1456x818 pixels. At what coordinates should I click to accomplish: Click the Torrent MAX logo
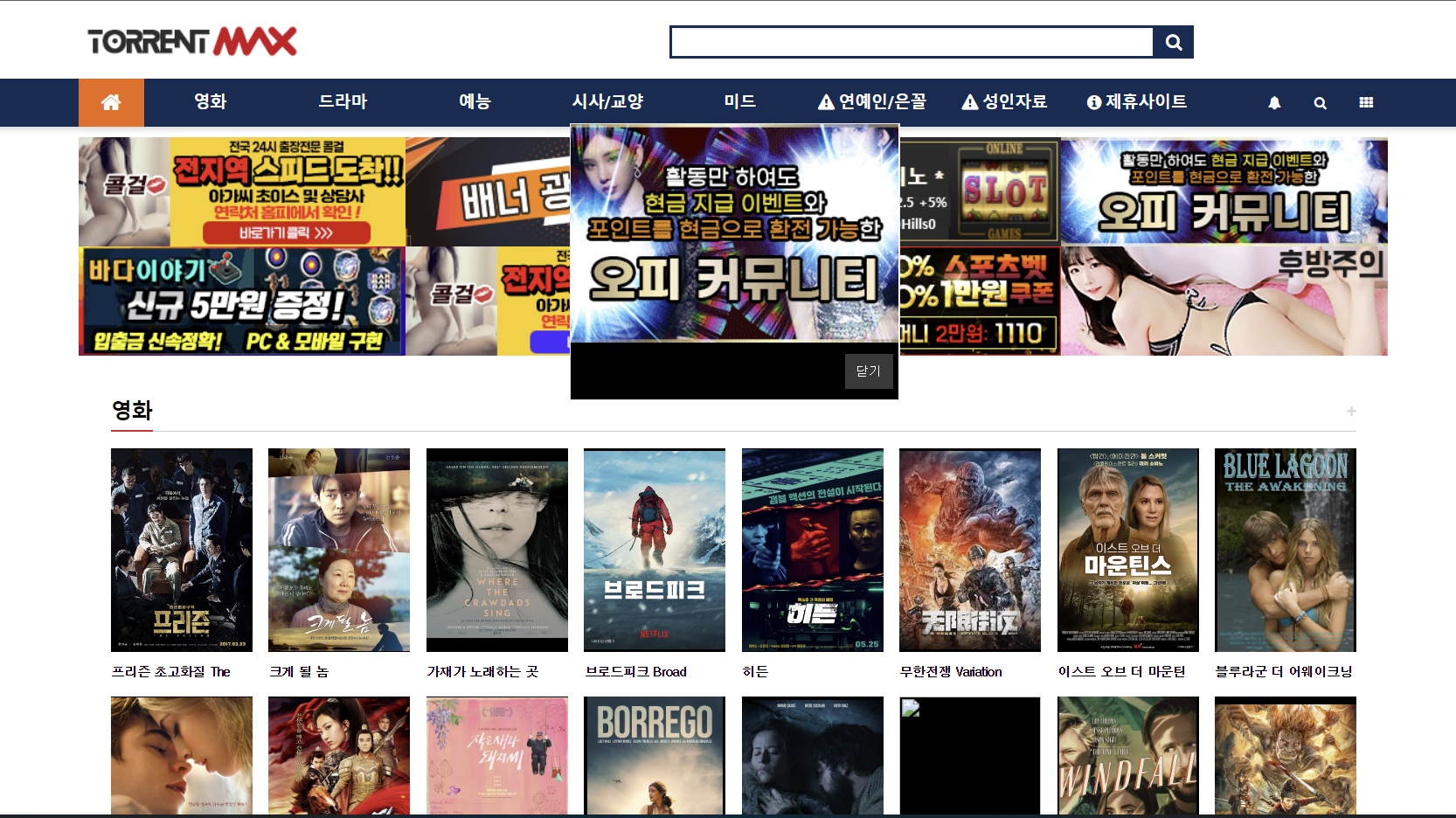[x=192, y=41]
